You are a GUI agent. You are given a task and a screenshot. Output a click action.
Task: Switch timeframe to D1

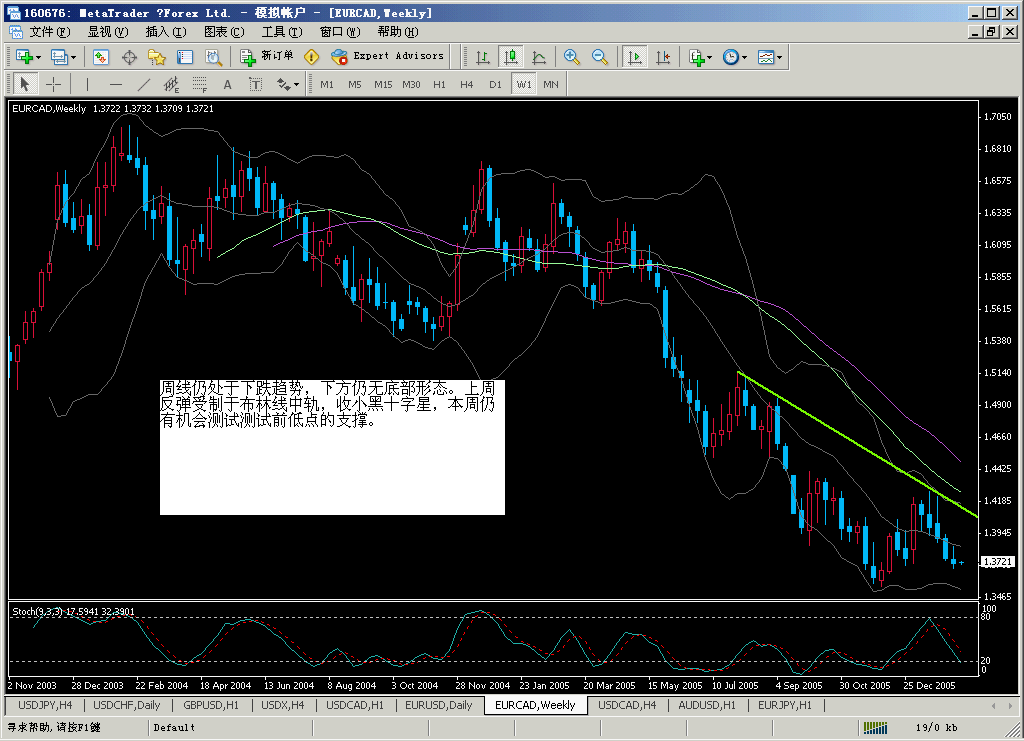(x=495, y=84)
